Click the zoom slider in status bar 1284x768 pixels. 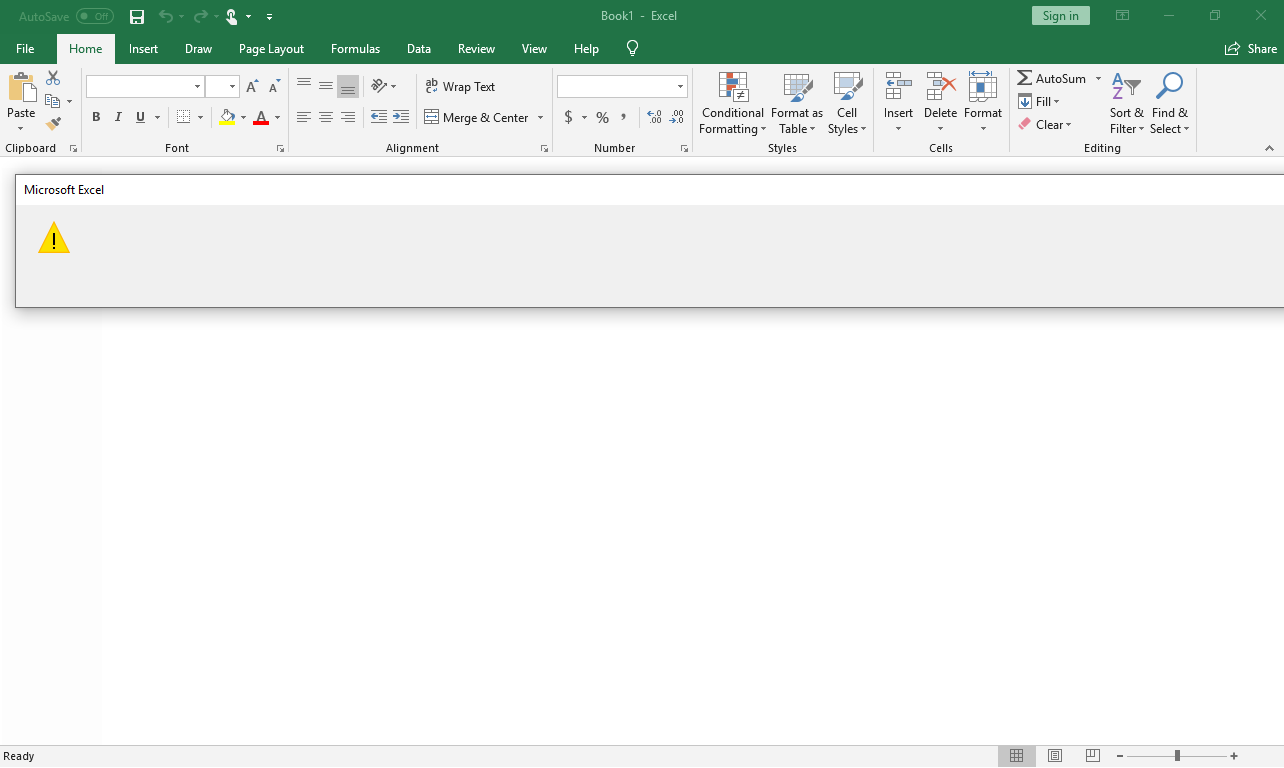tap(1177, 756)
